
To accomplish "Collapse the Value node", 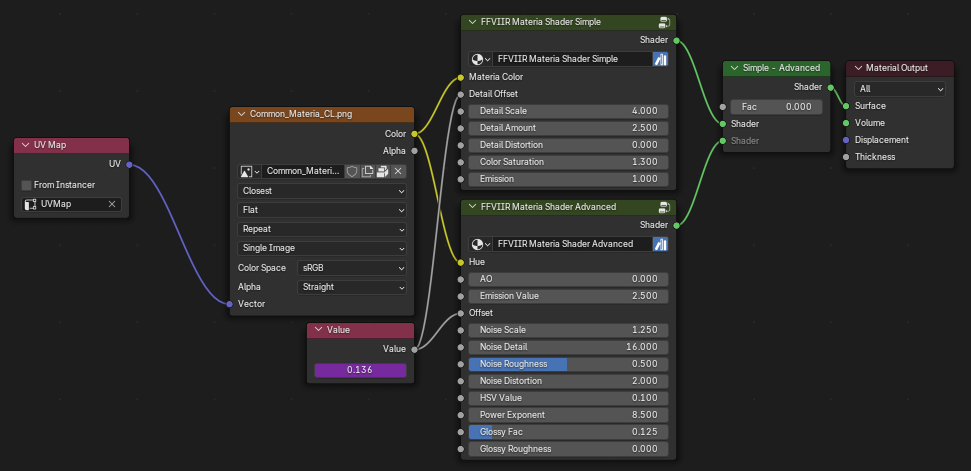I will (318, 330).
